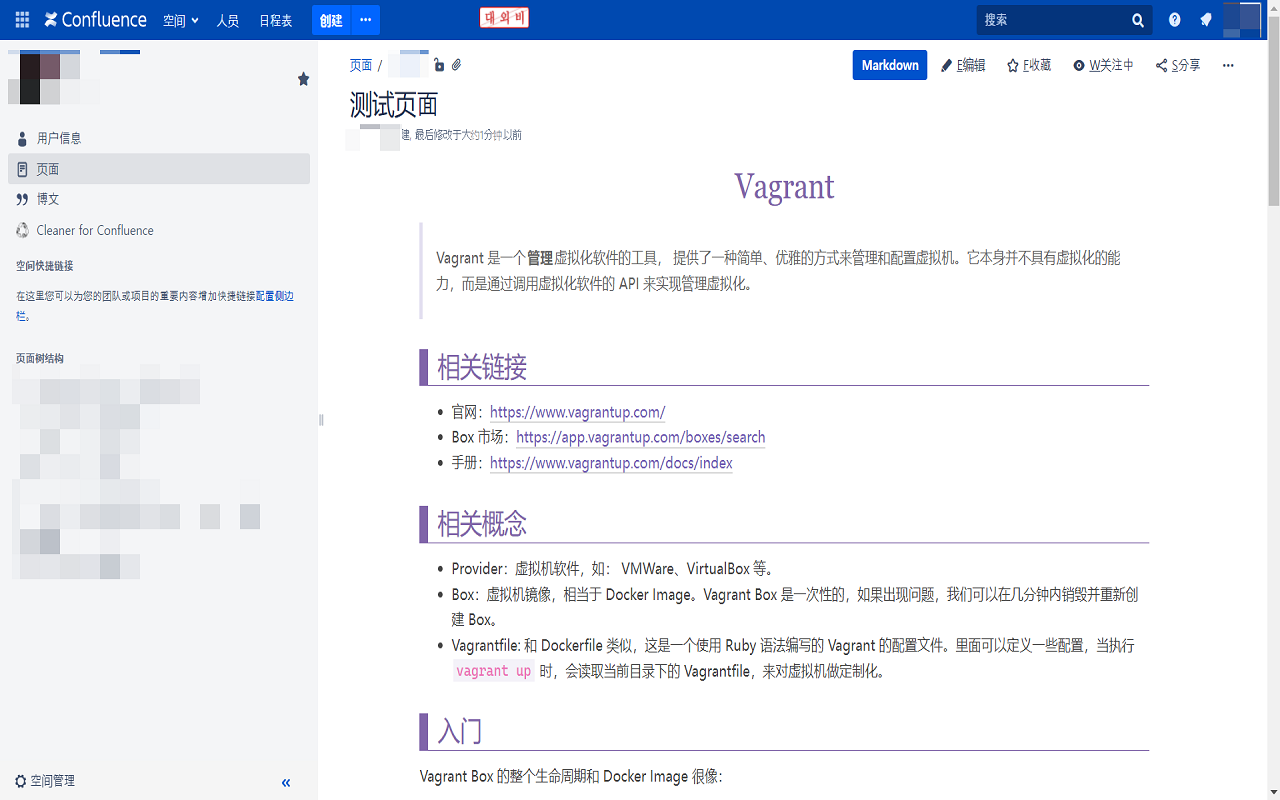Open create-from-template ellipsis button
The width and height of the screenshot is (1280, 800).
[x=365, y=20]
